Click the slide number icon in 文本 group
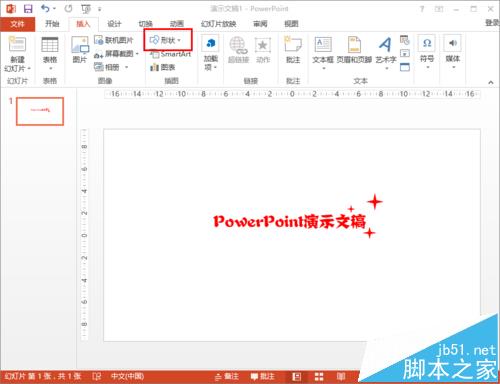 405,54
